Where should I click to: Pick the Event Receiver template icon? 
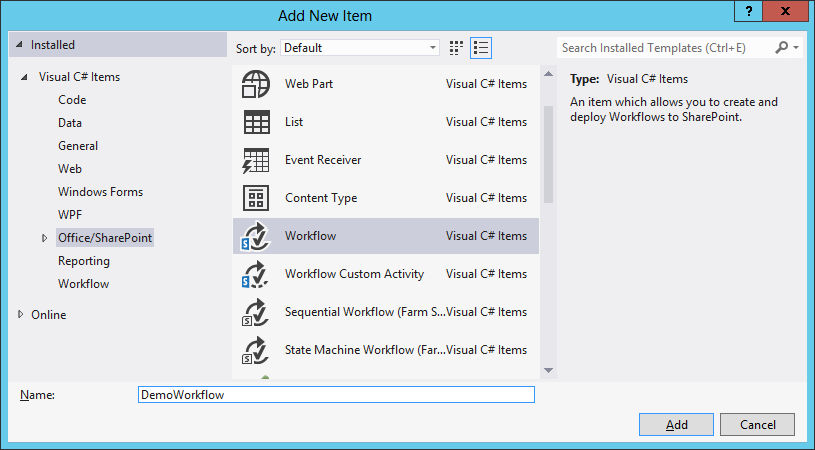point(256,161)
